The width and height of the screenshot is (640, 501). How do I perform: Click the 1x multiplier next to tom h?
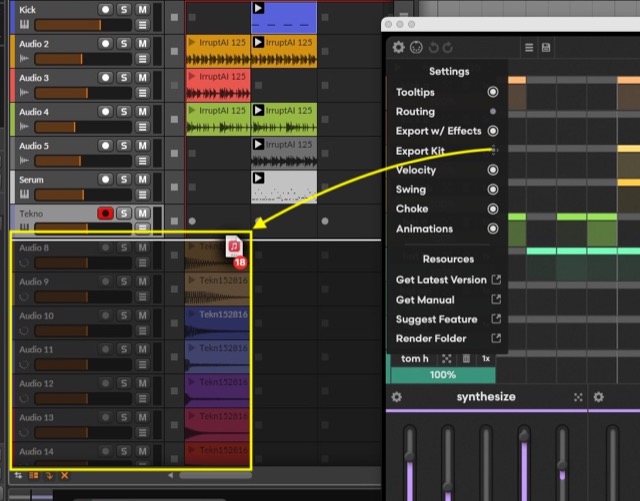(486, 358)
